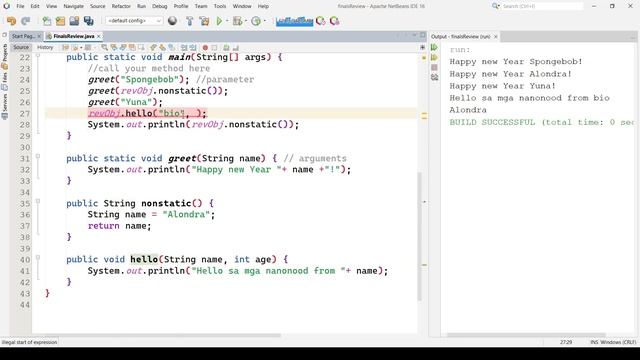Click the editor Find Selection magnifier icon
Screen dimensions: 640x360
104,47
